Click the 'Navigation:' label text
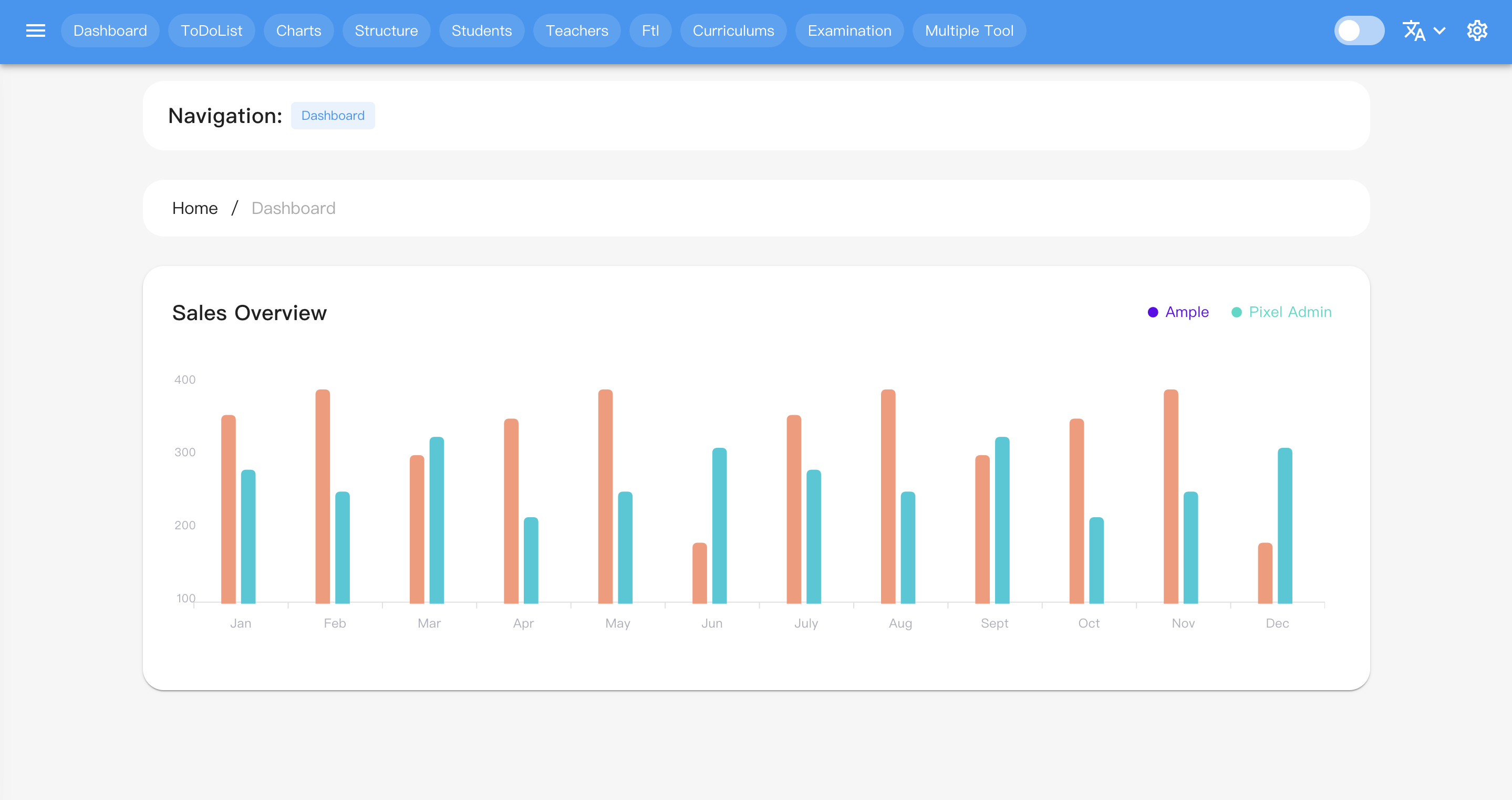This screenshot has height=800, width=1512. tap(225, 116)
